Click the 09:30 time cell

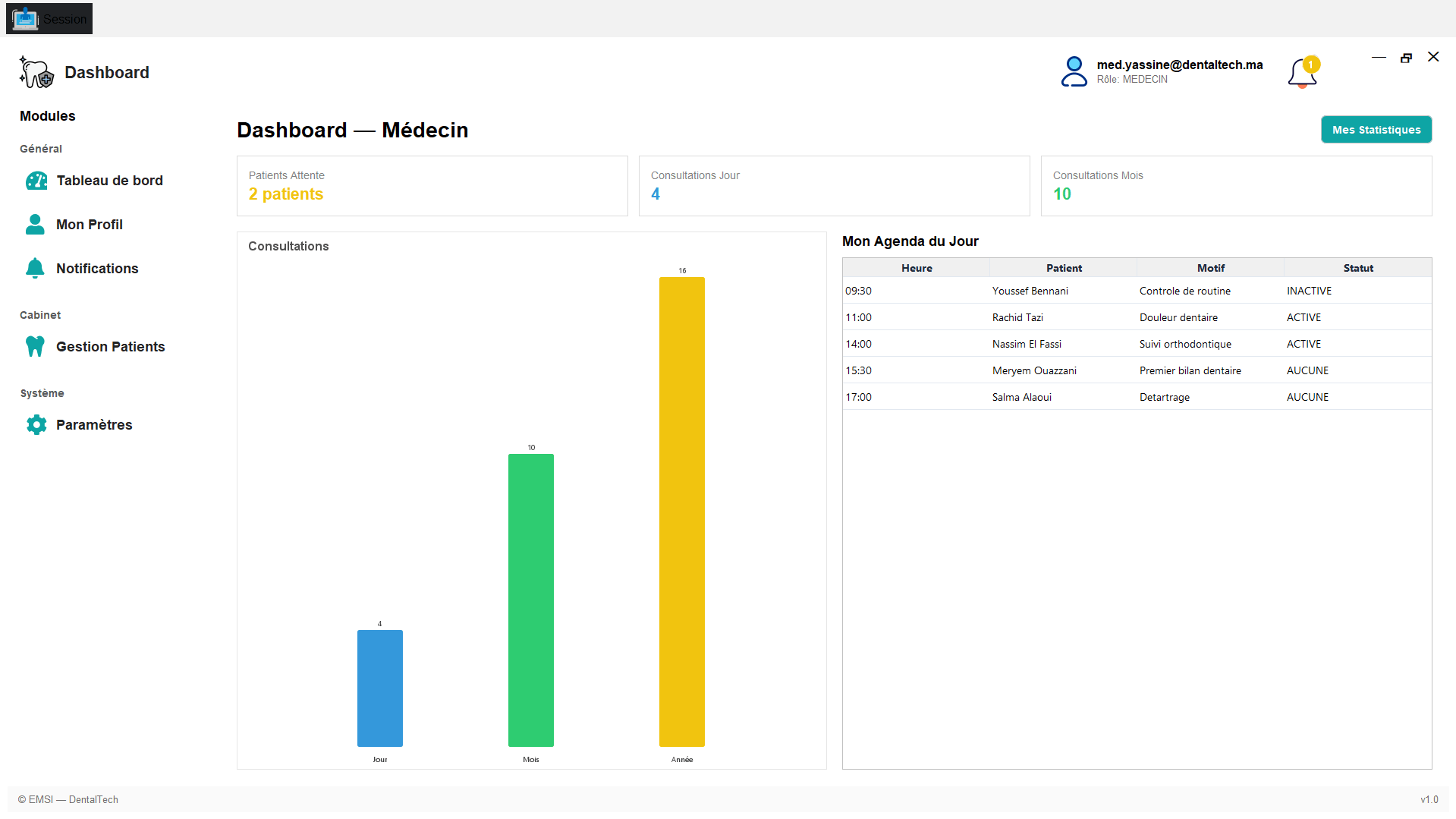pyautogui.click(x=917, y=291)
